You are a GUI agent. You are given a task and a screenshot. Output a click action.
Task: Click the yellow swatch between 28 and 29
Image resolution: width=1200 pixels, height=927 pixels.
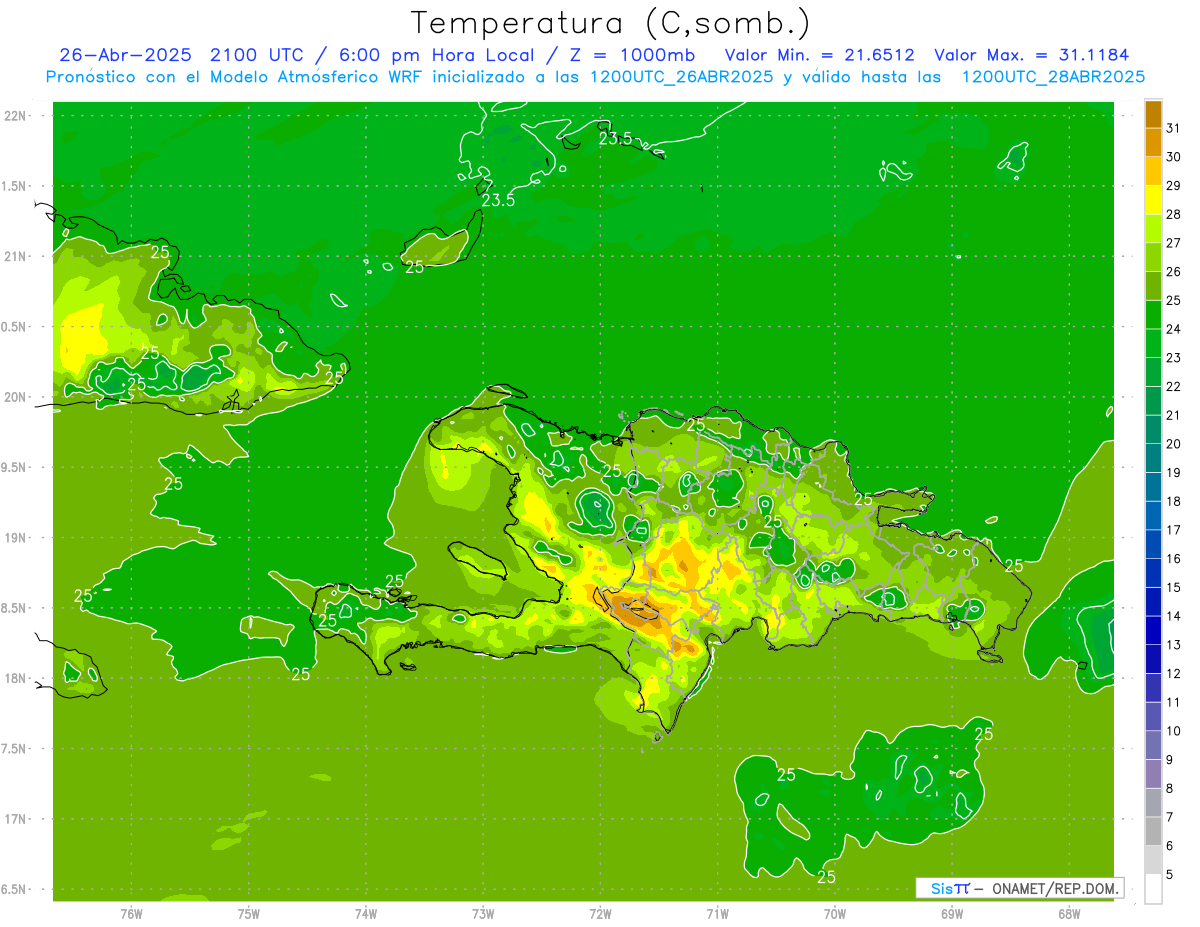tap(1153, 200)
